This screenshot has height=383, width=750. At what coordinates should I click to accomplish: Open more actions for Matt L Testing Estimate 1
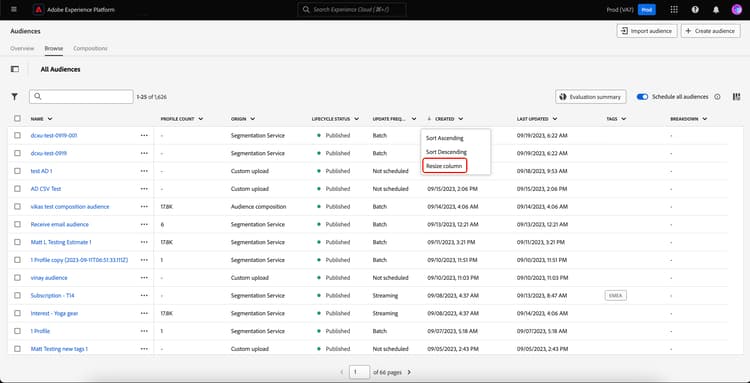coord(144,242)
